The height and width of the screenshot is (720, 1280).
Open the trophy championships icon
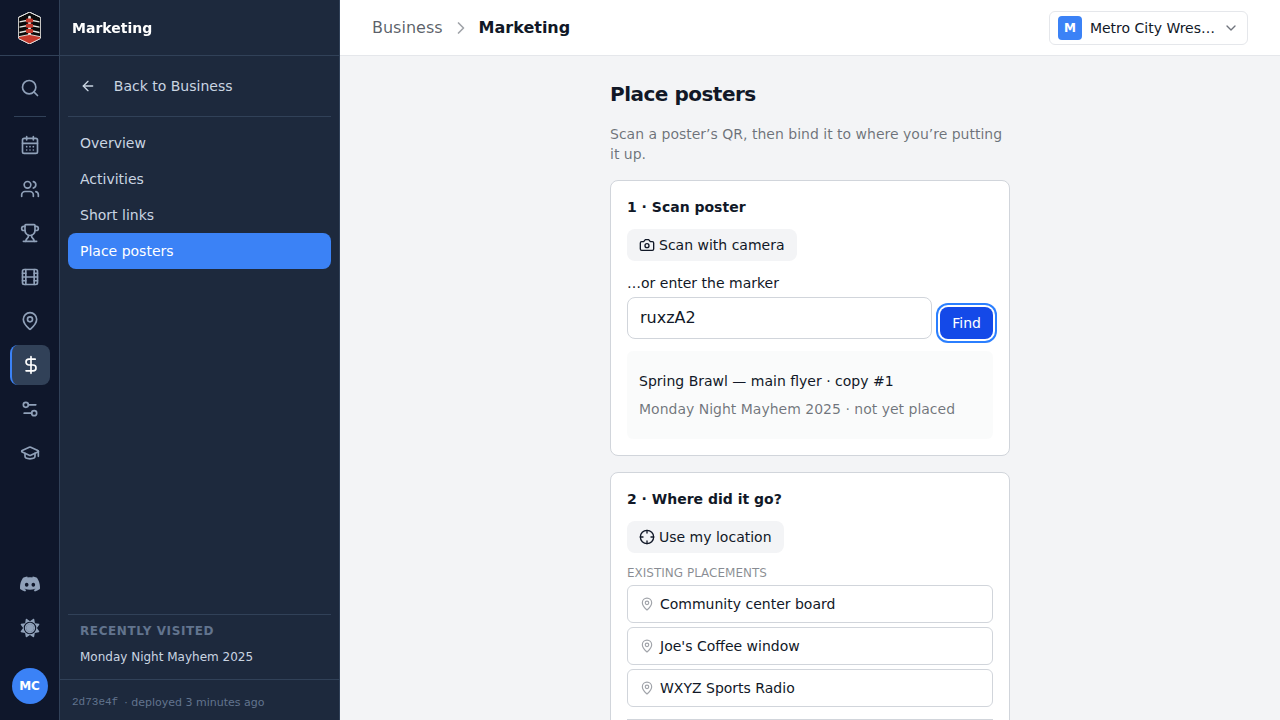[30, 233]
